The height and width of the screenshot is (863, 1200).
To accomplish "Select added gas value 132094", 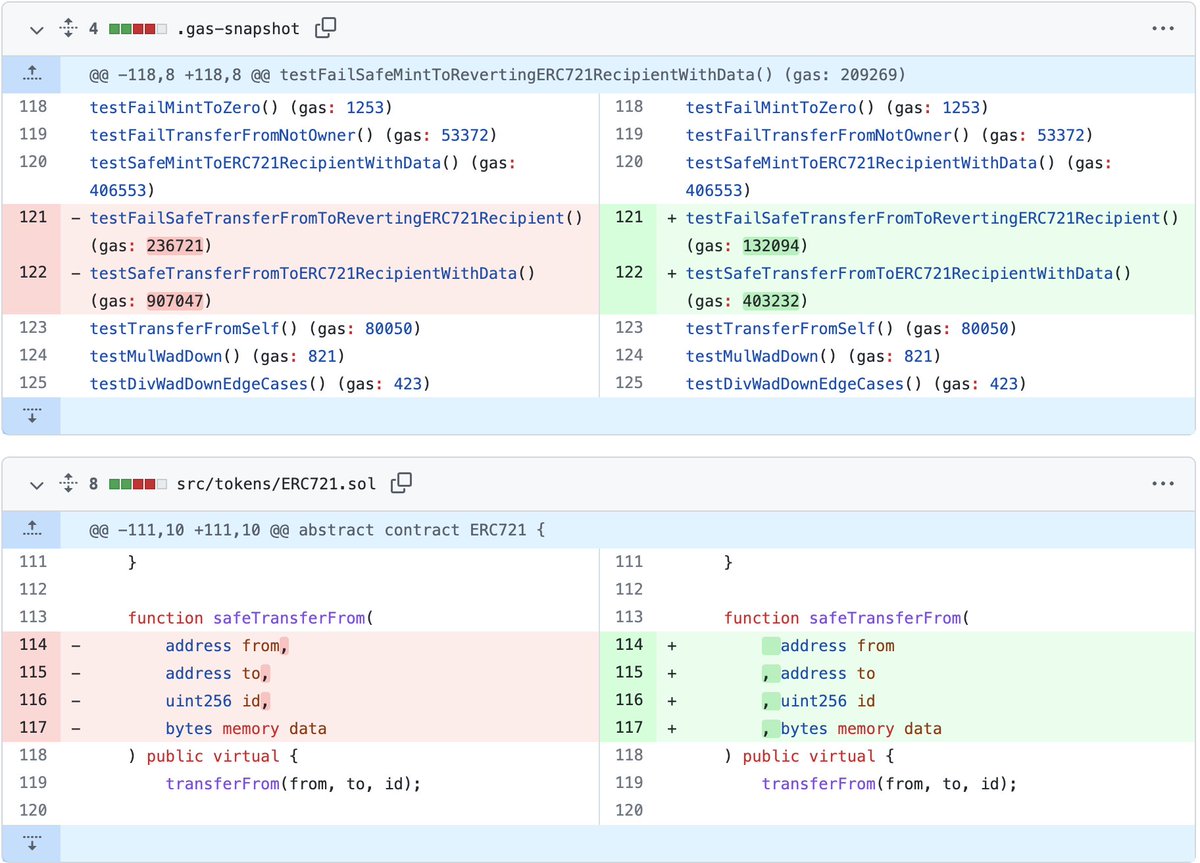I will 772,246.
